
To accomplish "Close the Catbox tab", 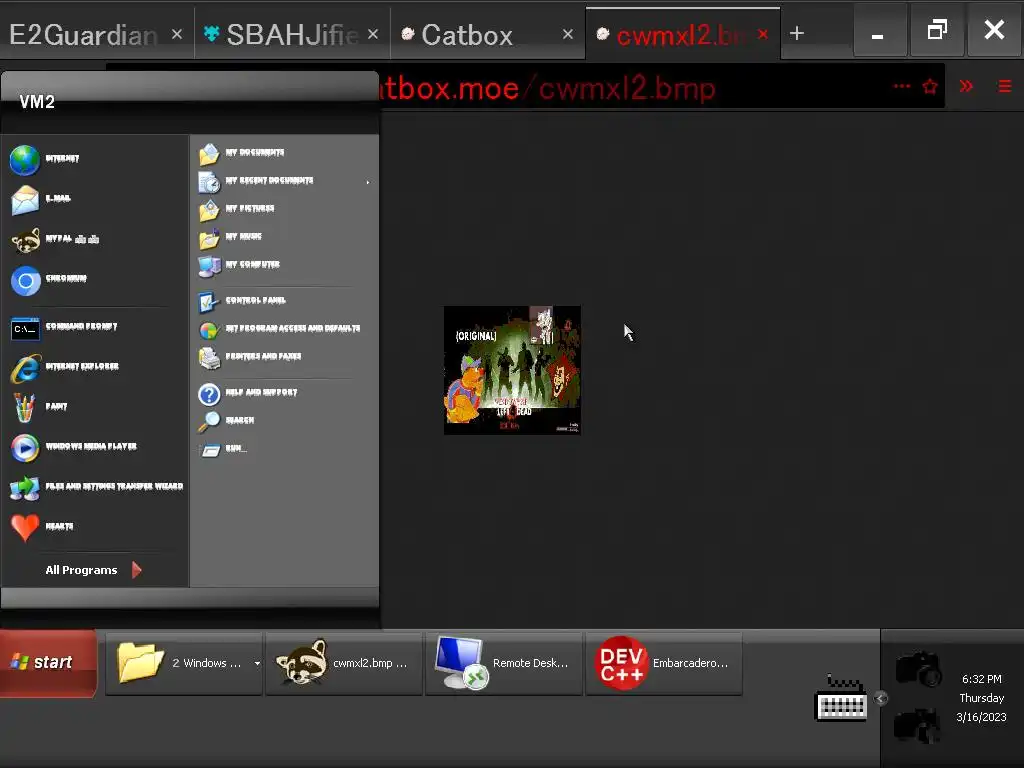I will pos(568,34).
